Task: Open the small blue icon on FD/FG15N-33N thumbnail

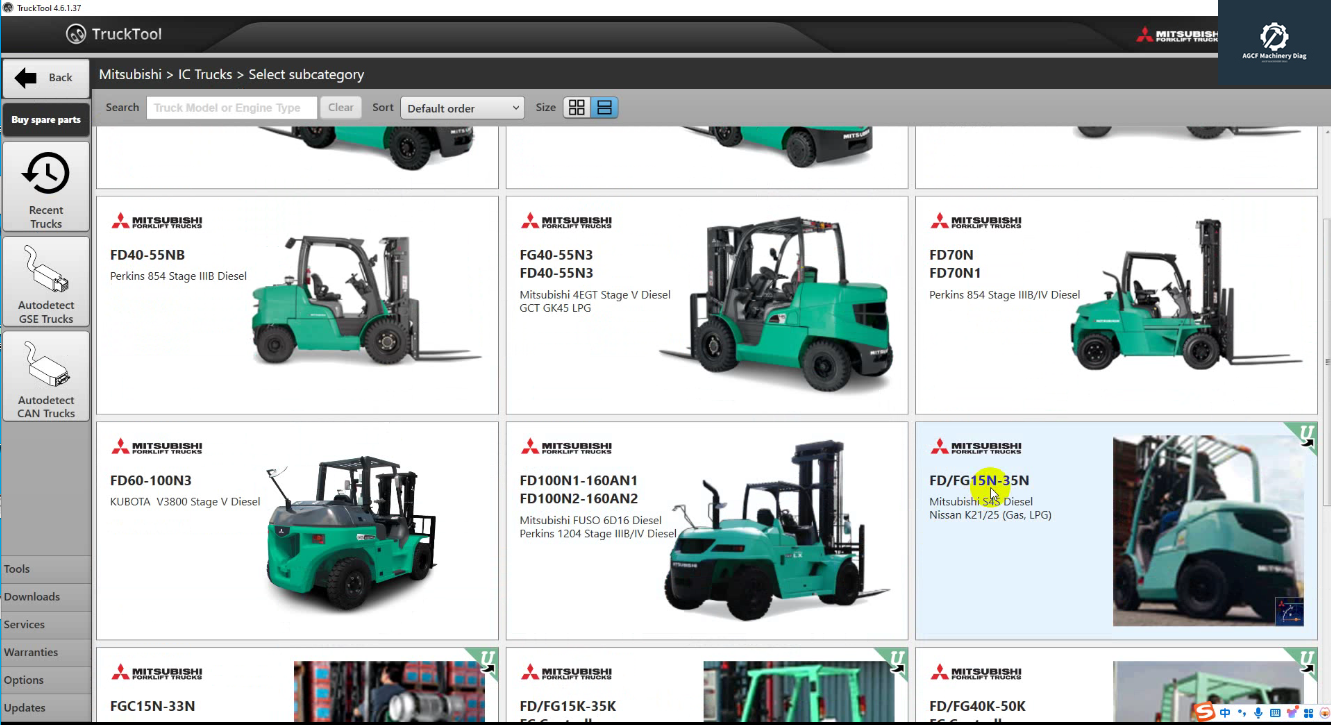Action: pyautogui.click(x=1287, y=611)
